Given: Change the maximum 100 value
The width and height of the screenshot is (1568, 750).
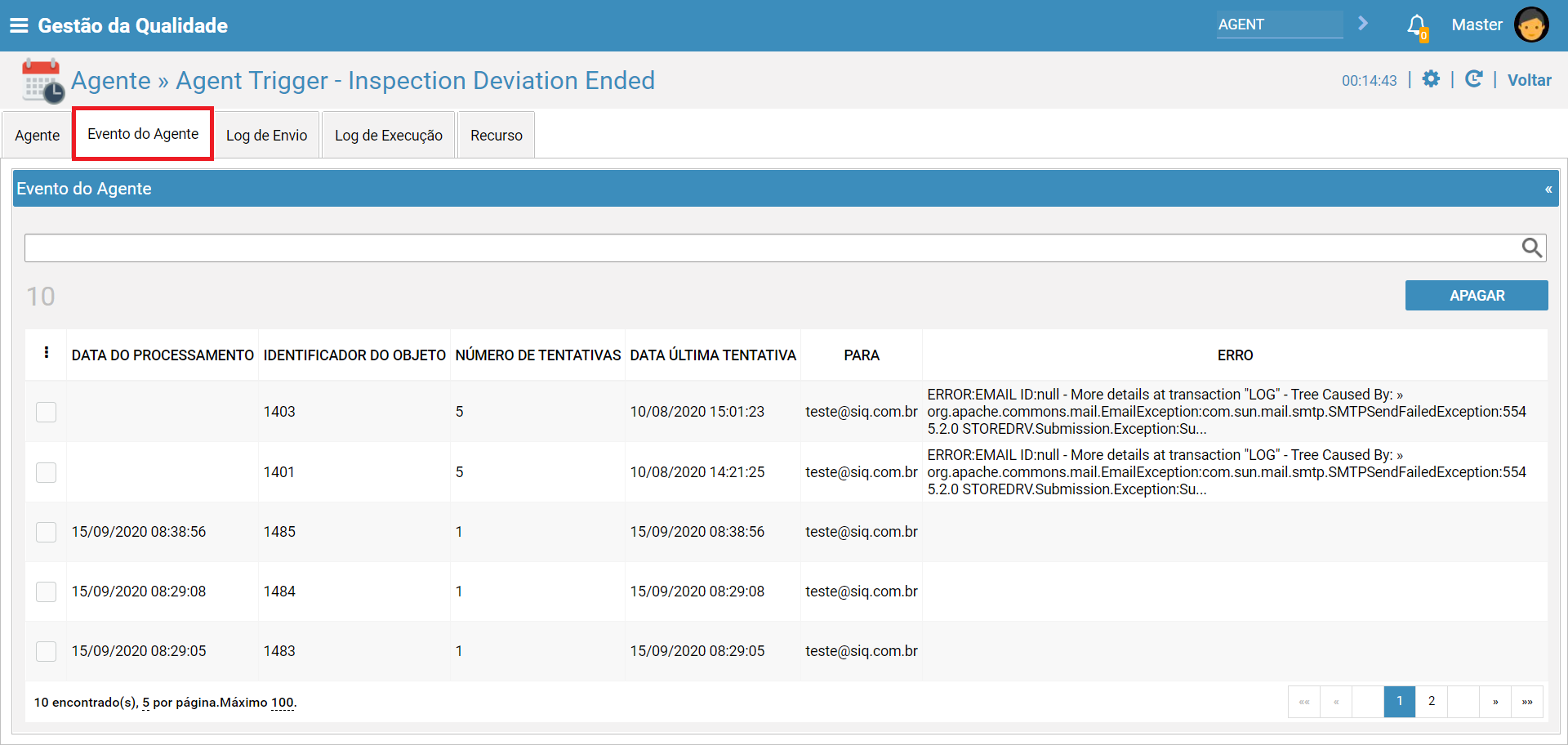Looking at the screenshot, I should click(x=283, y=703).
